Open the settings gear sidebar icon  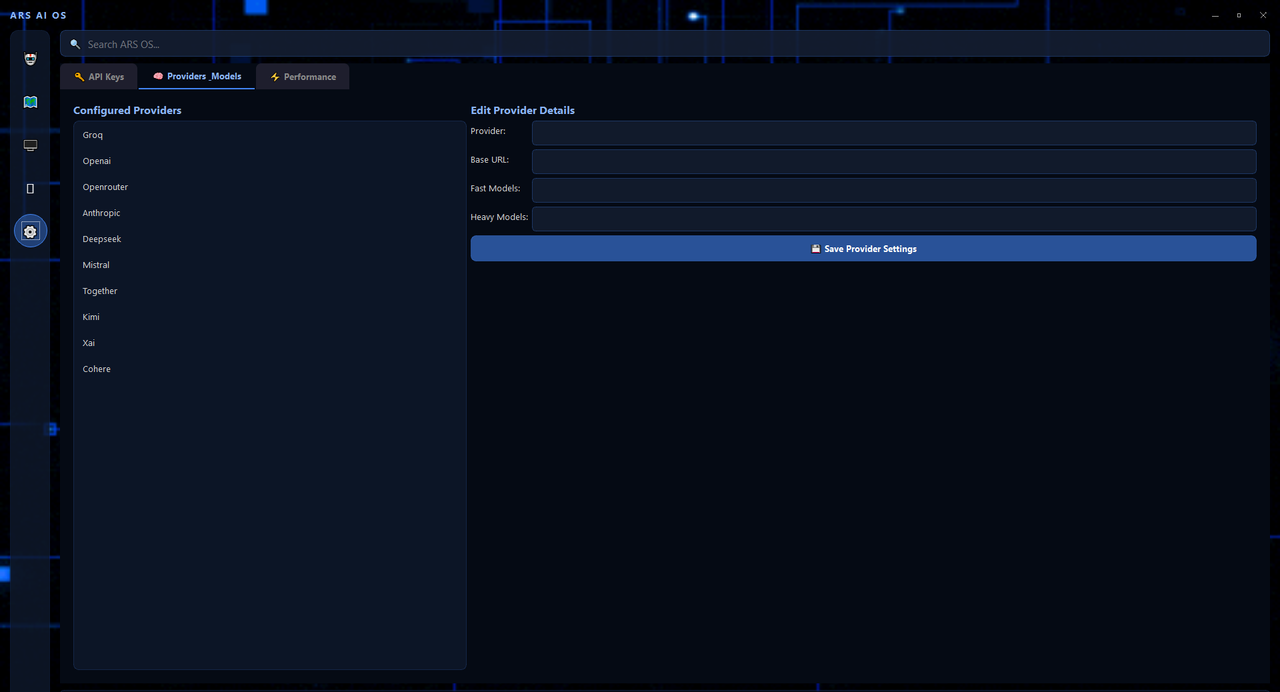point(30,232)
